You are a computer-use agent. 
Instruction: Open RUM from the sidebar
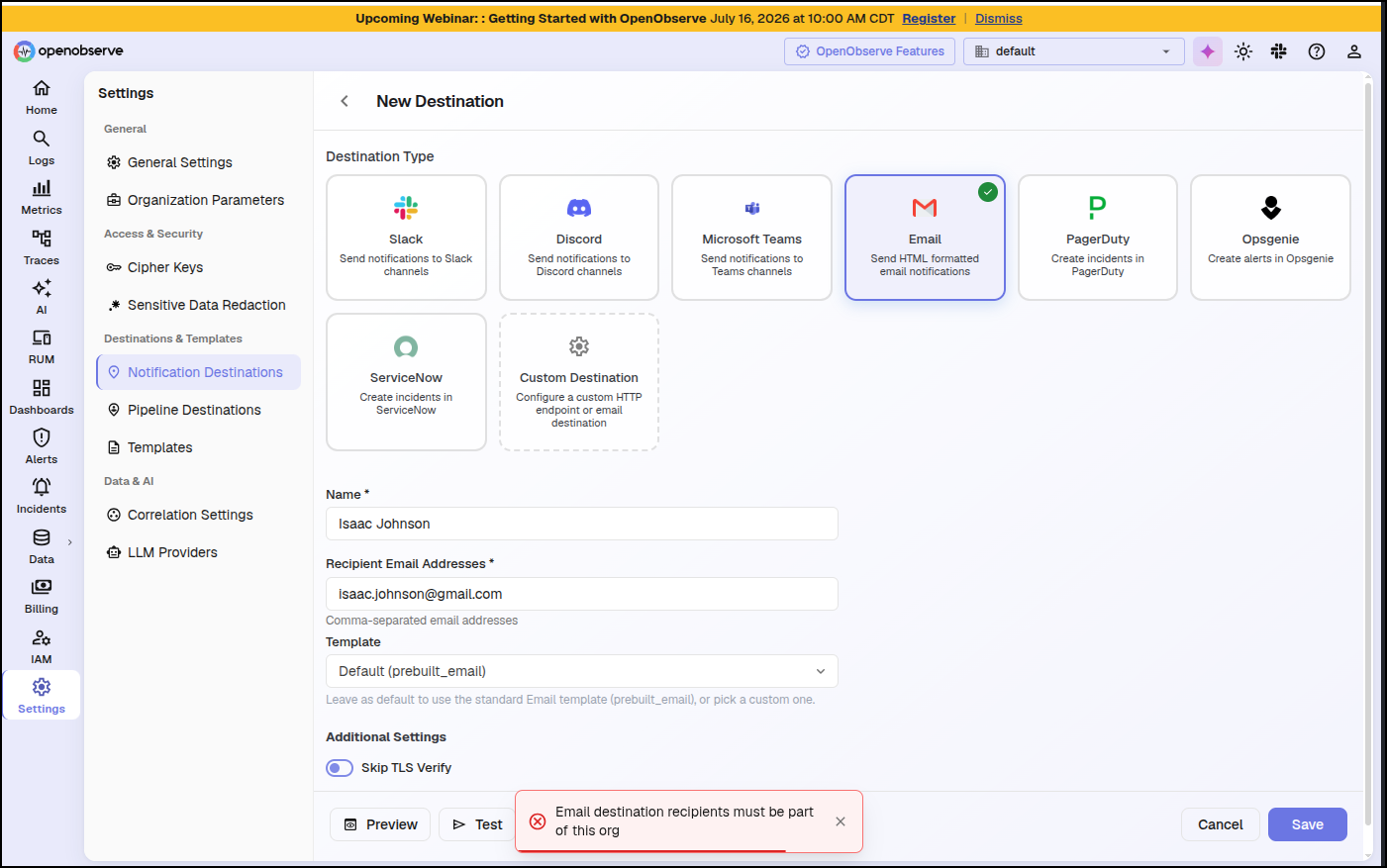42,346
